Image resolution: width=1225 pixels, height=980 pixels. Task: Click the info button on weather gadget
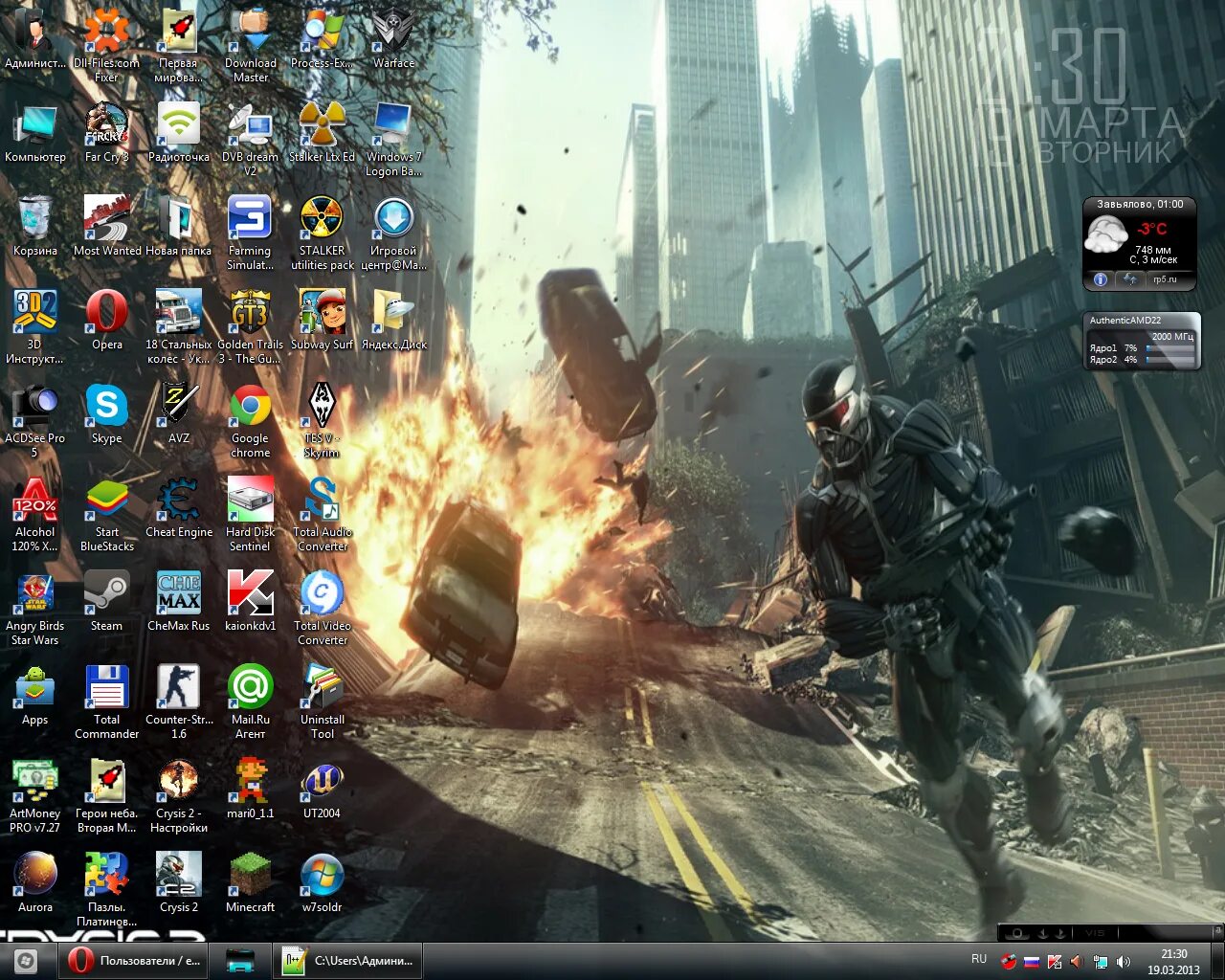[1101, 279]
